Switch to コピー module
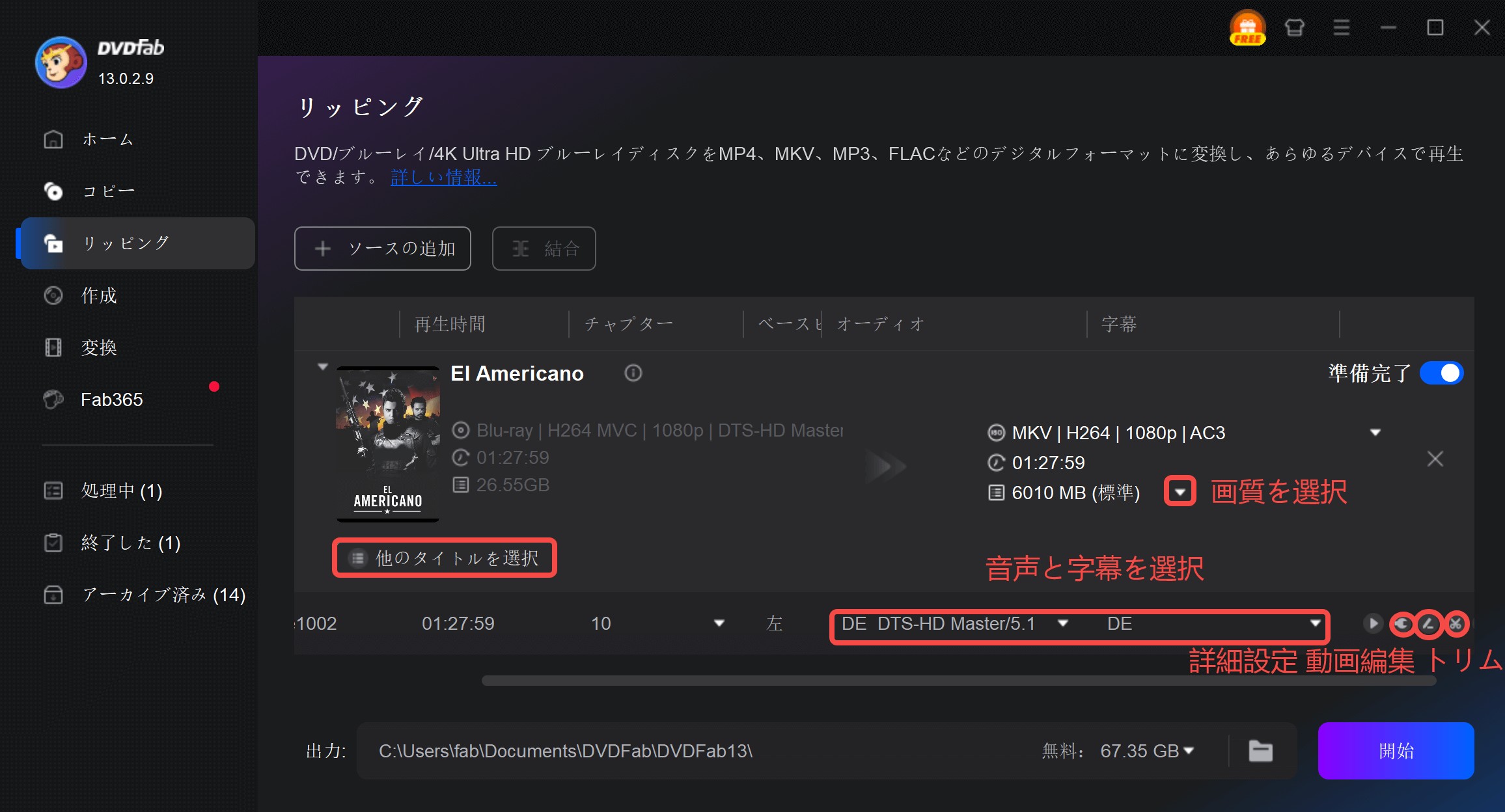 [x=137, y=191]
